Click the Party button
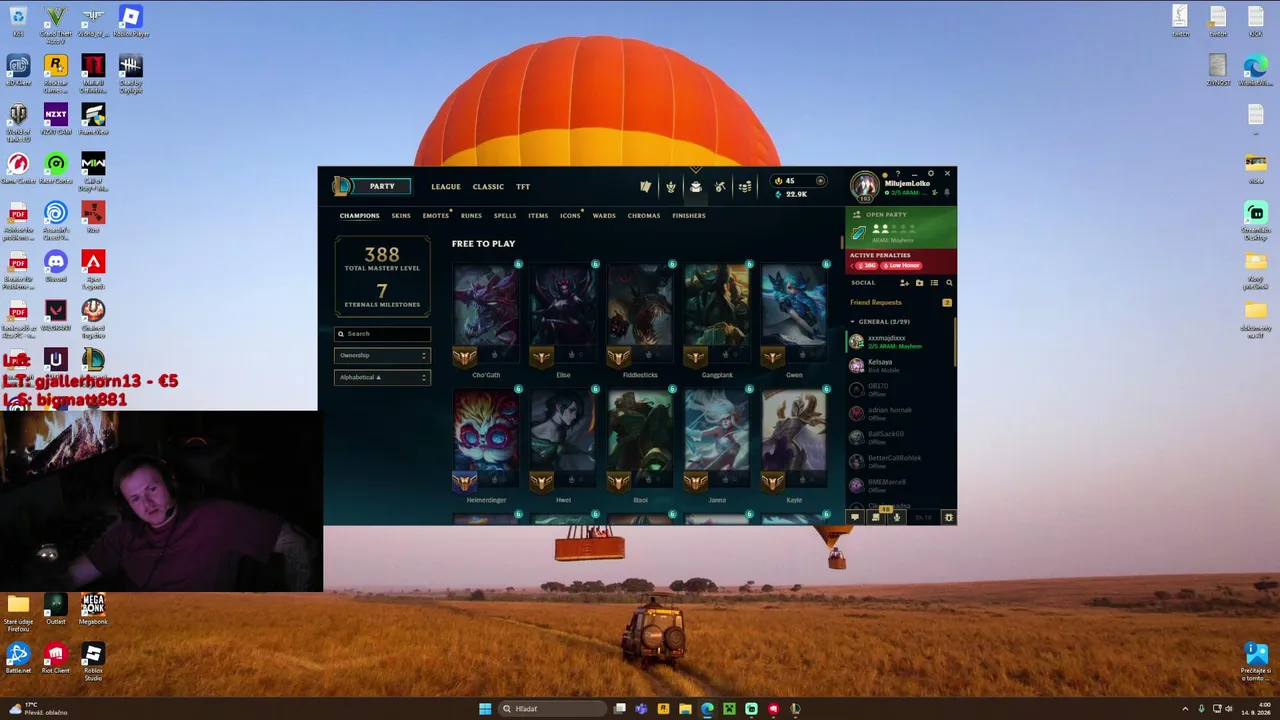1280x720 pixels. click(382, 187)
